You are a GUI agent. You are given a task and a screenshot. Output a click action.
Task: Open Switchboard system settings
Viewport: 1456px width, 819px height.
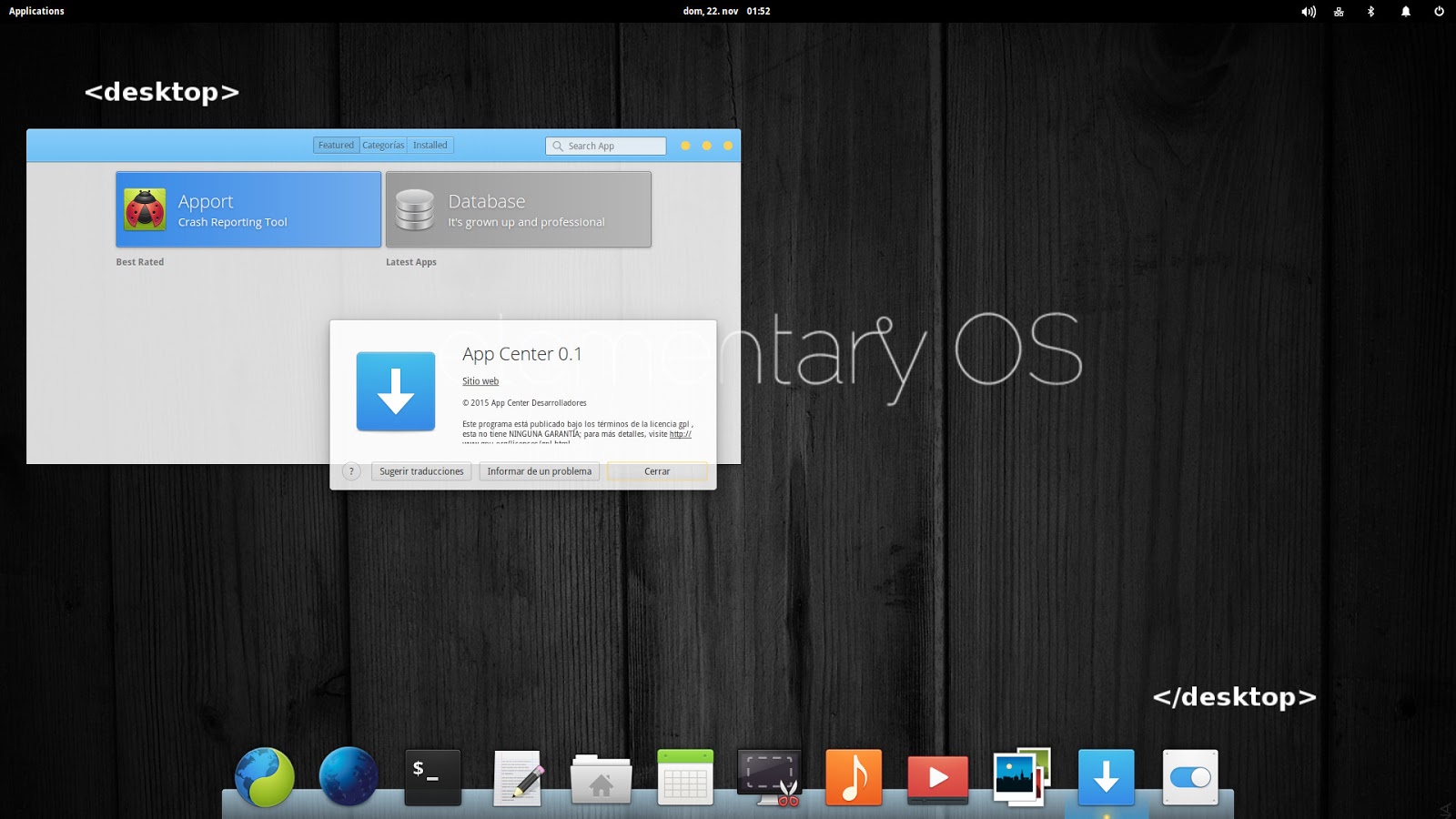coord(1189,778)
